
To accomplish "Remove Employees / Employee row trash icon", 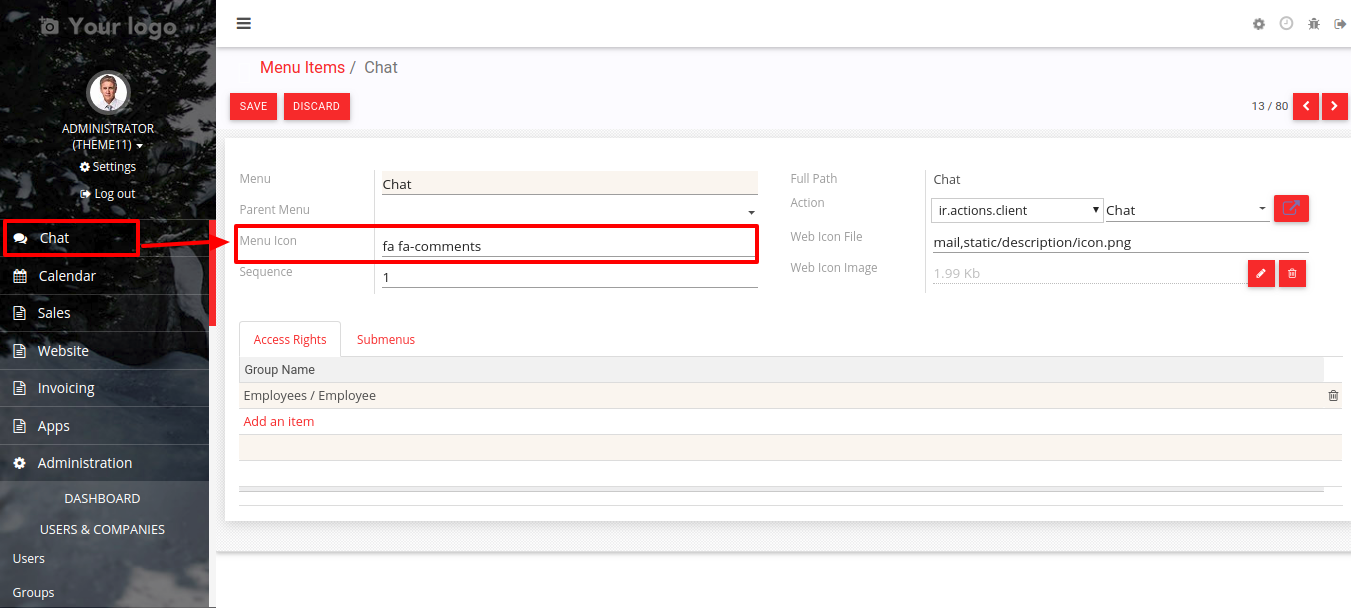I will (1333, 396).
